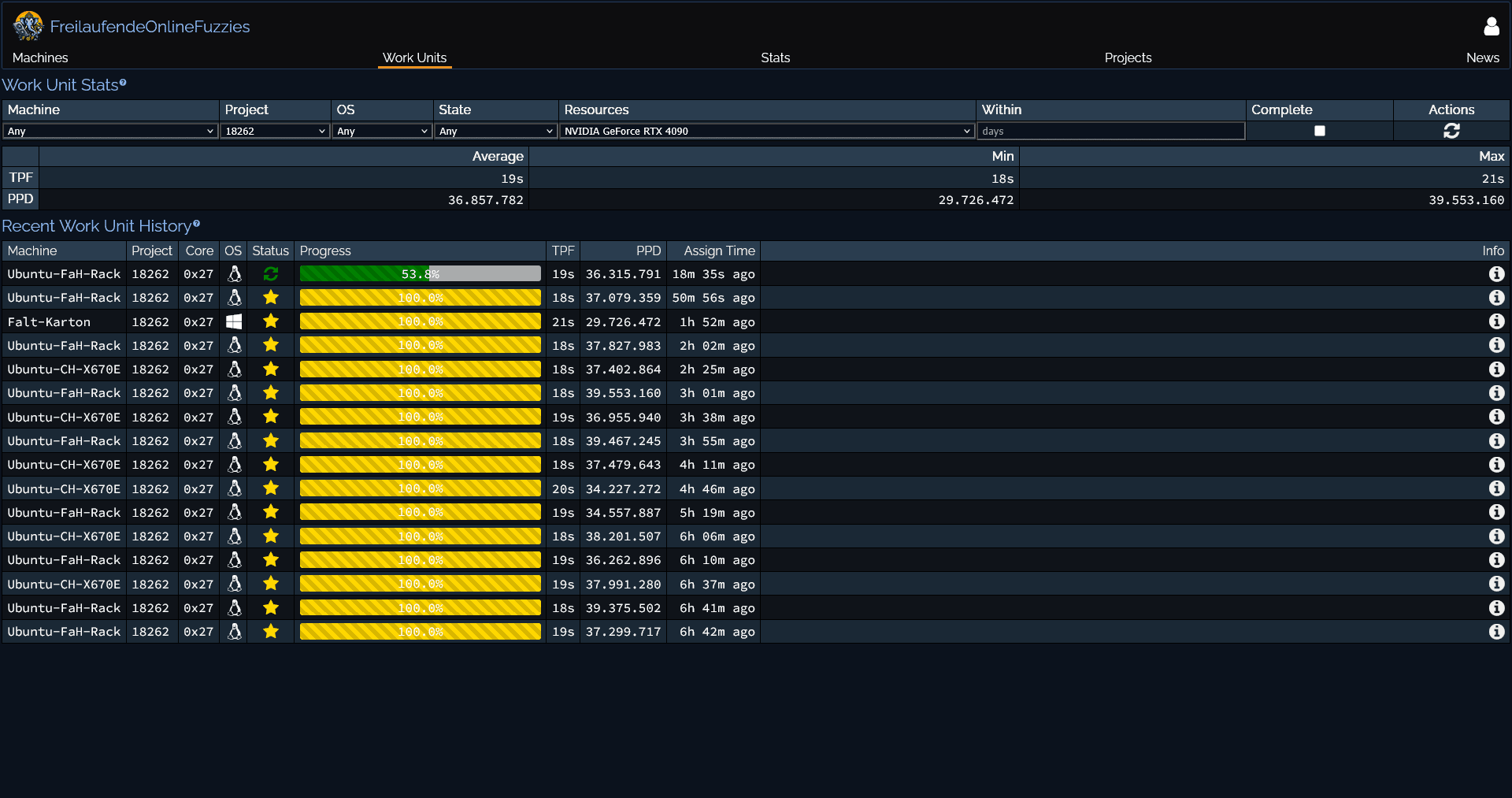Switch to the Stats tab
1512x798 pixels.
pos(776,58)
